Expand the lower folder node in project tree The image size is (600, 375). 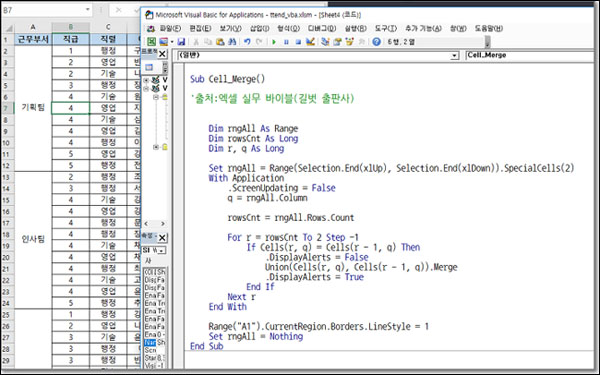[156, 147]
